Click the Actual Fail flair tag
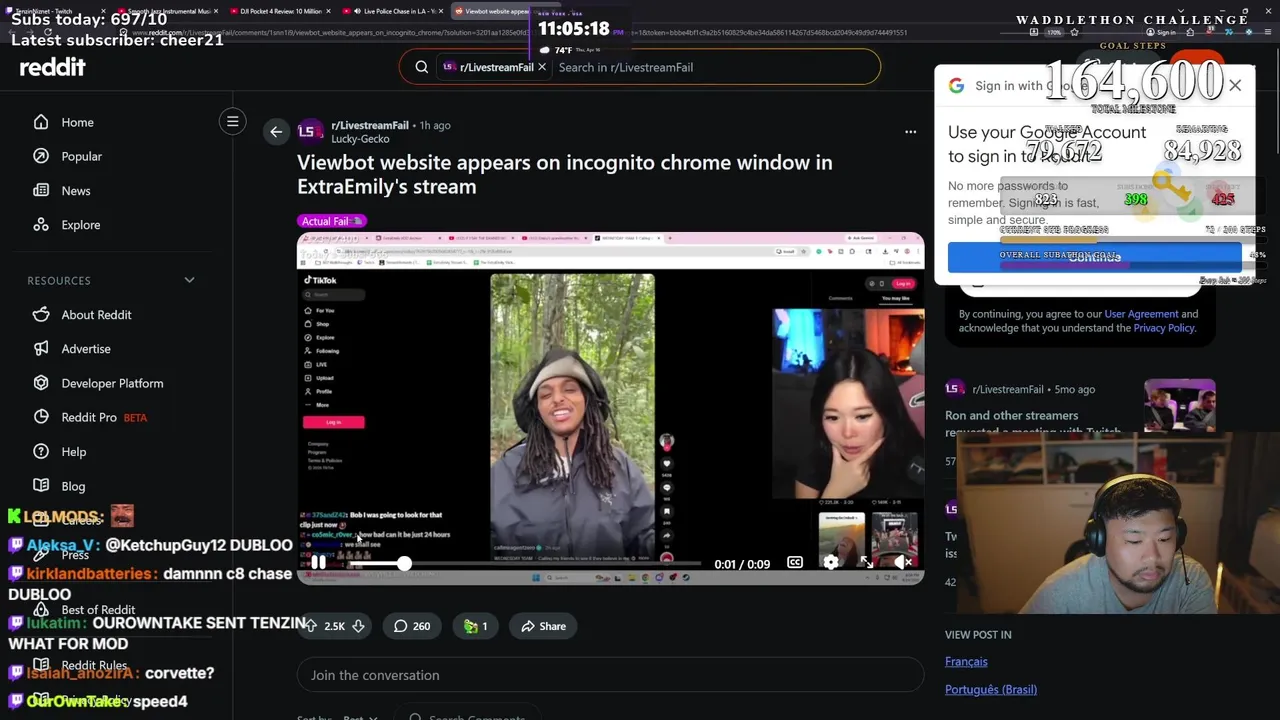Image resolution: width=1280 pixels, height=720 pixels. (332, 221)
